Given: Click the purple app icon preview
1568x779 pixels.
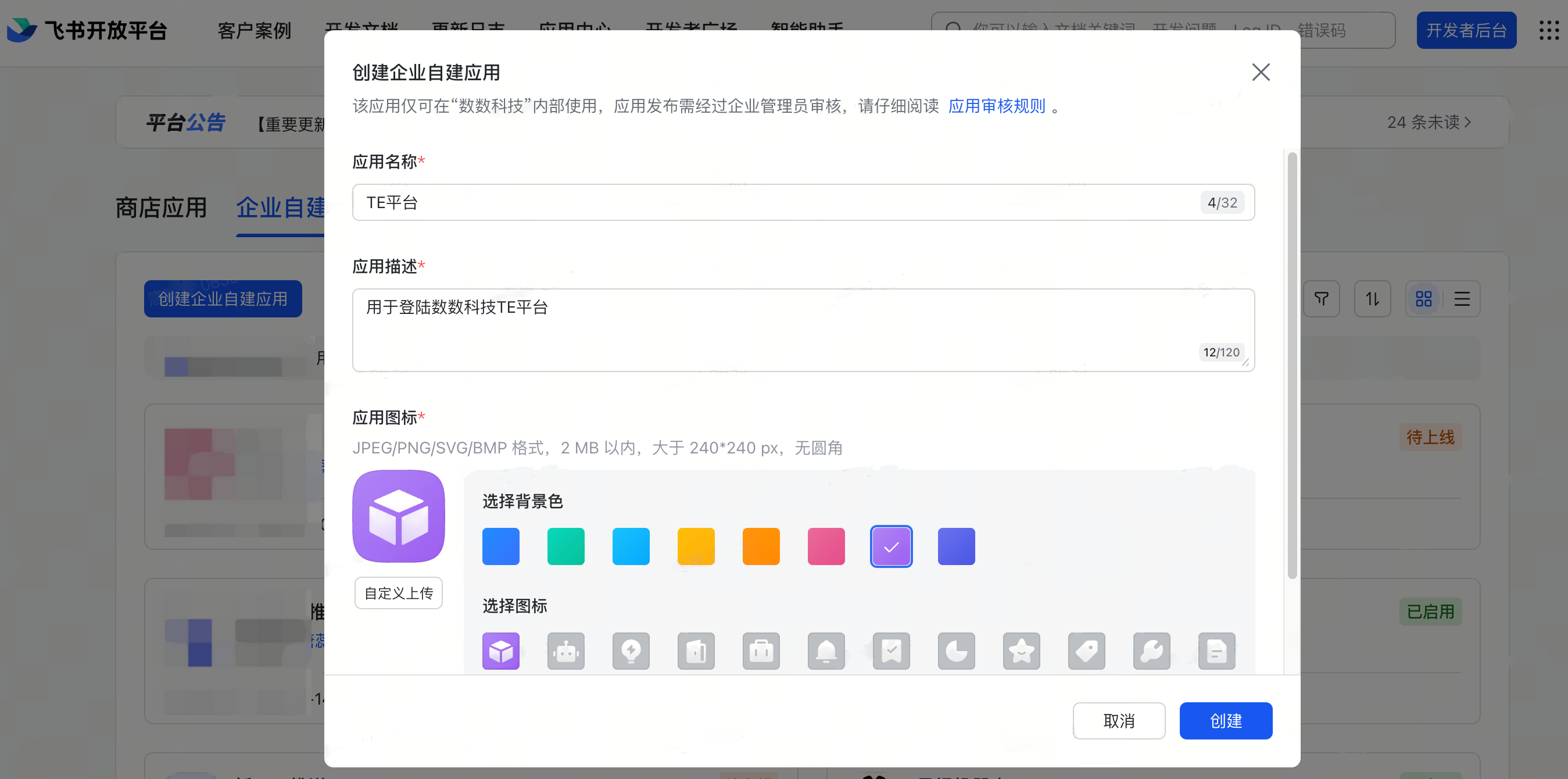Looking at the screenshot, I should 398,516.
